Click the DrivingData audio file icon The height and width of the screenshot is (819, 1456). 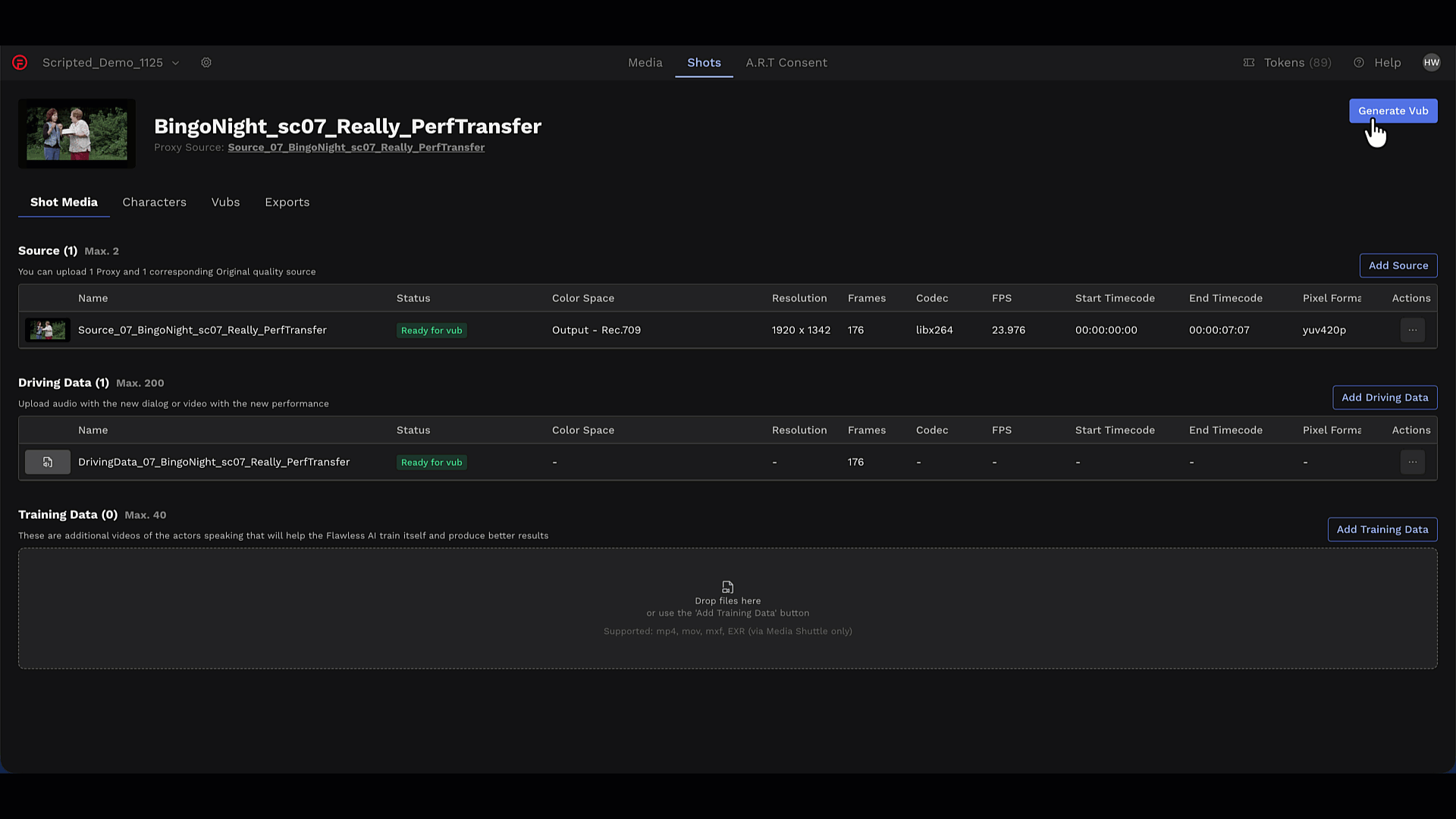click(48, 462)
